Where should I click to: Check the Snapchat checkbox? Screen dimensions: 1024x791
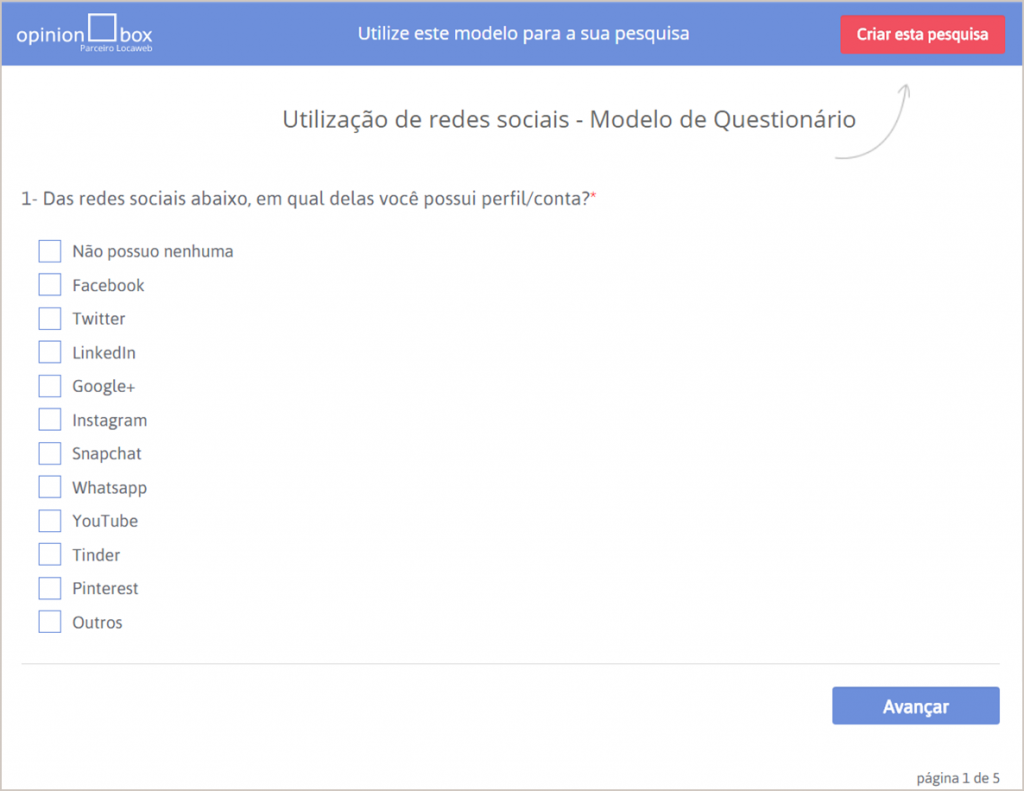tap(49, 453)
